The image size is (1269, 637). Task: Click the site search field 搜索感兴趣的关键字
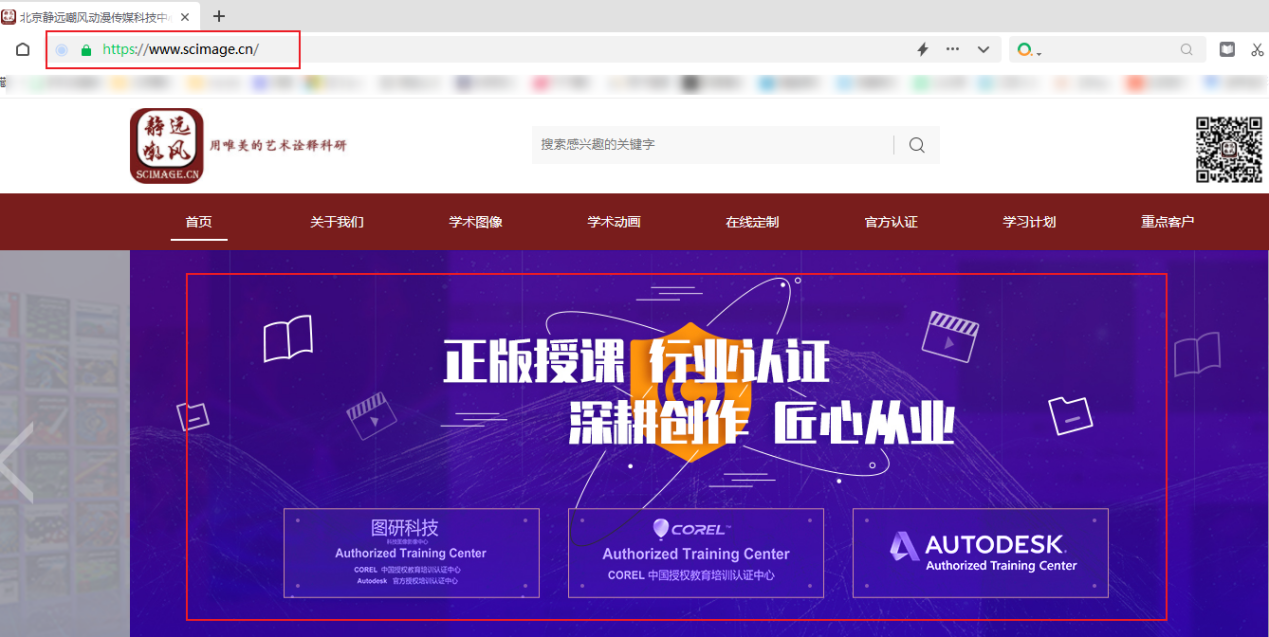coord(712,145)
